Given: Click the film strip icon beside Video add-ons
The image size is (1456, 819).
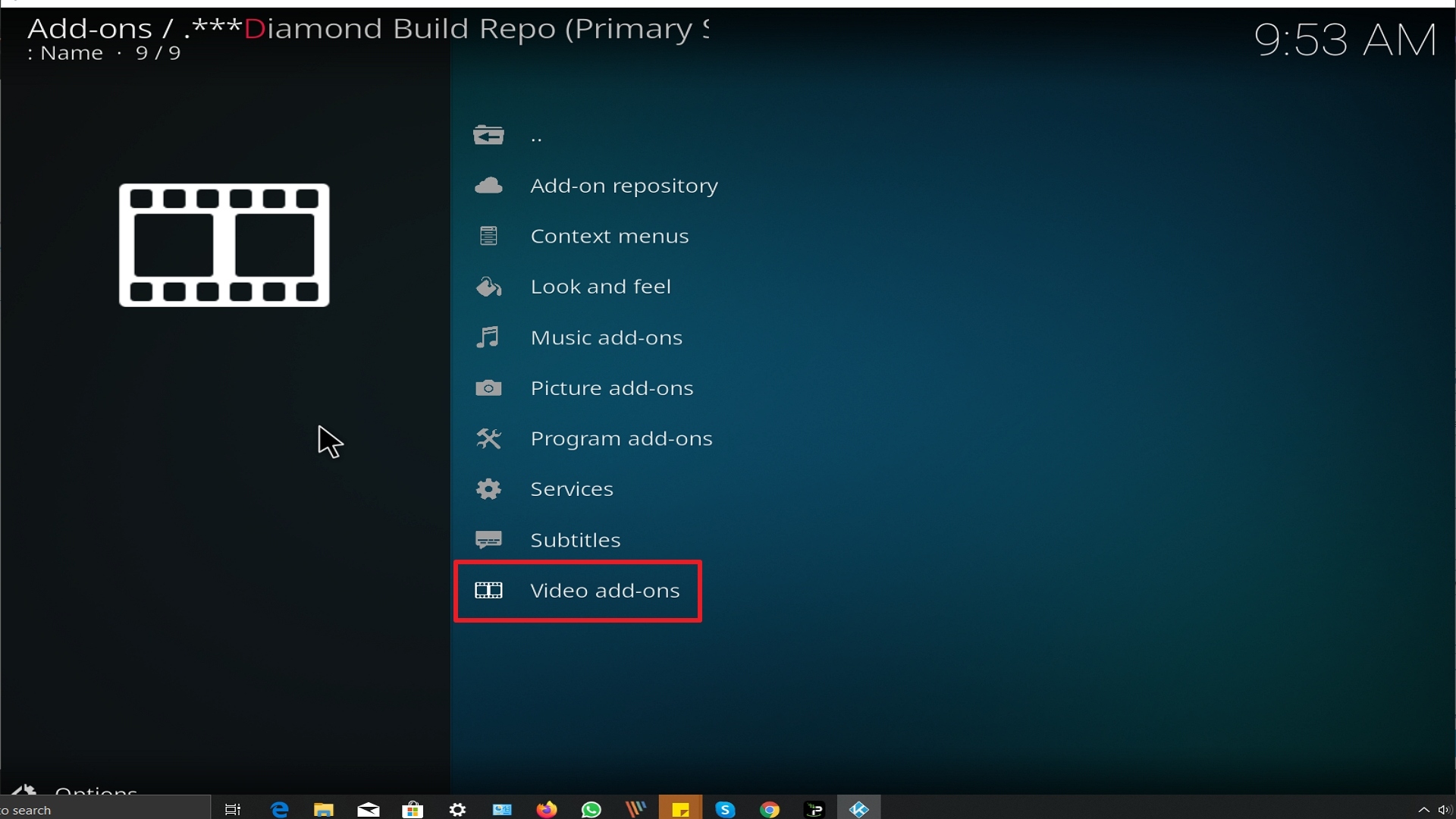Looking at the screenshot, I should 488,590.
